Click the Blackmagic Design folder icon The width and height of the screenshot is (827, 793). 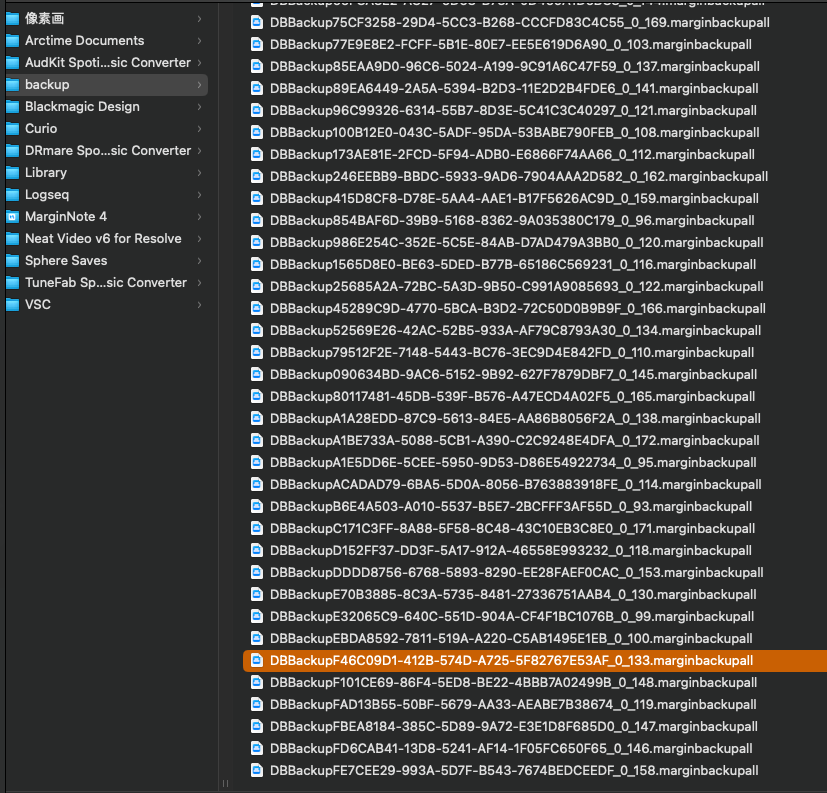click(12, 107)
